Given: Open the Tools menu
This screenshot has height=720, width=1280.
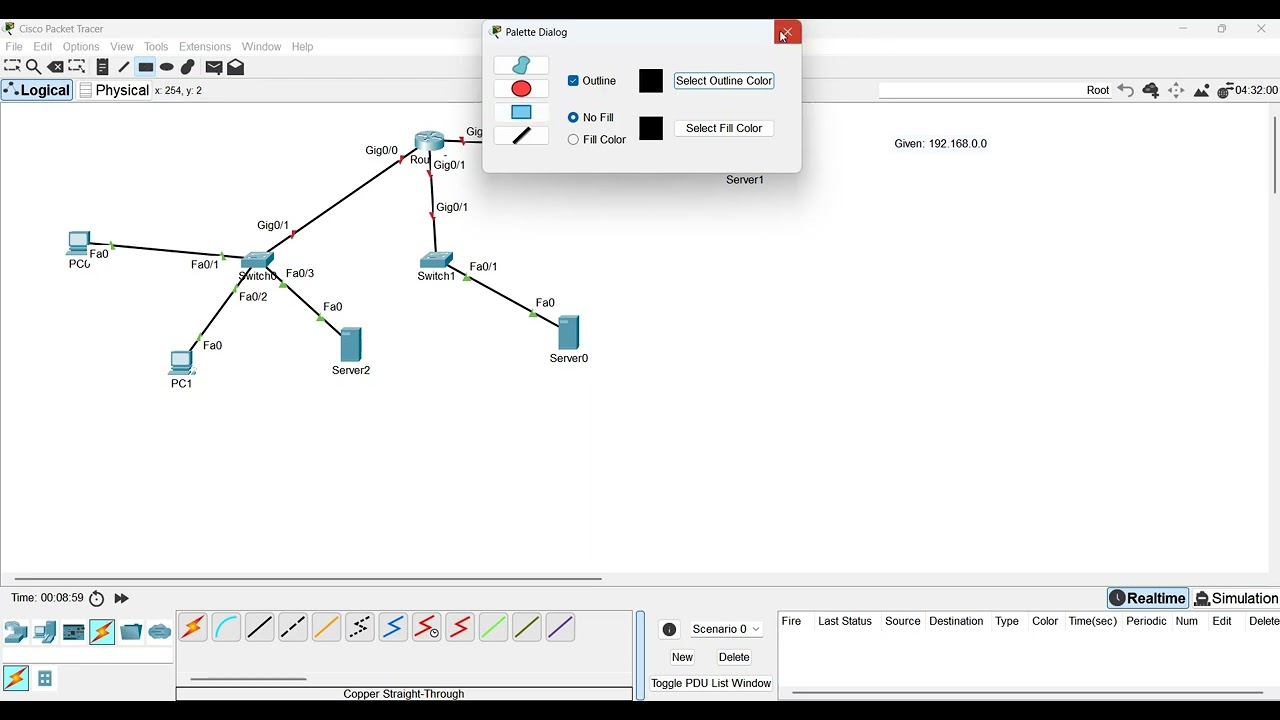Looking at the screenshot, I should (156, 47).
